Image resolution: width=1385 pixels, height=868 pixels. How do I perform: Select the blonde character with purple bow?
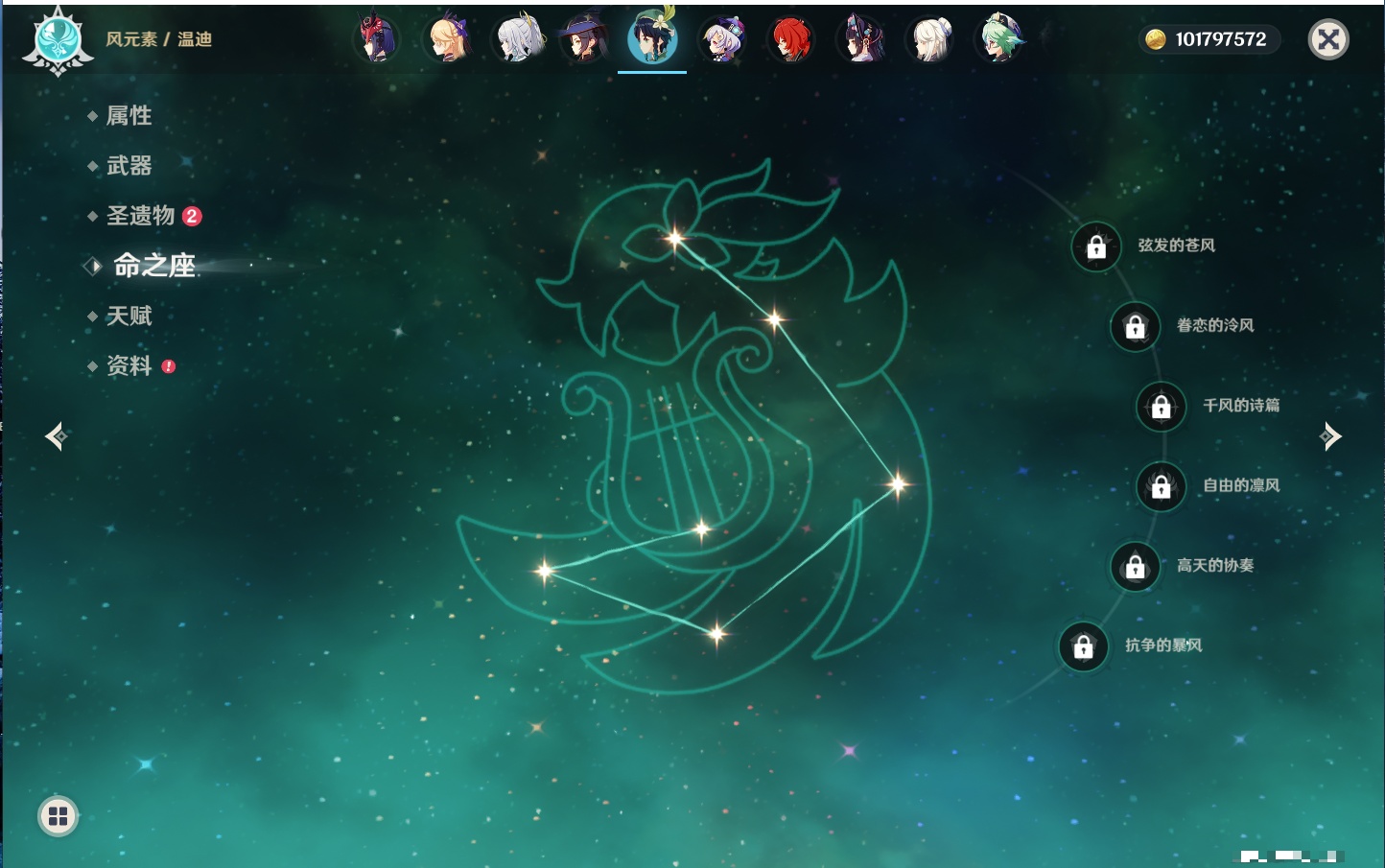point(446,39)
